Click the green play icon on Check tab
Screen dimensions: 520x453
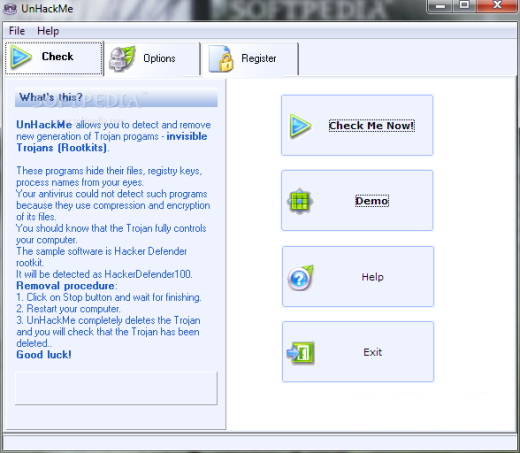(x=21, y=57)
